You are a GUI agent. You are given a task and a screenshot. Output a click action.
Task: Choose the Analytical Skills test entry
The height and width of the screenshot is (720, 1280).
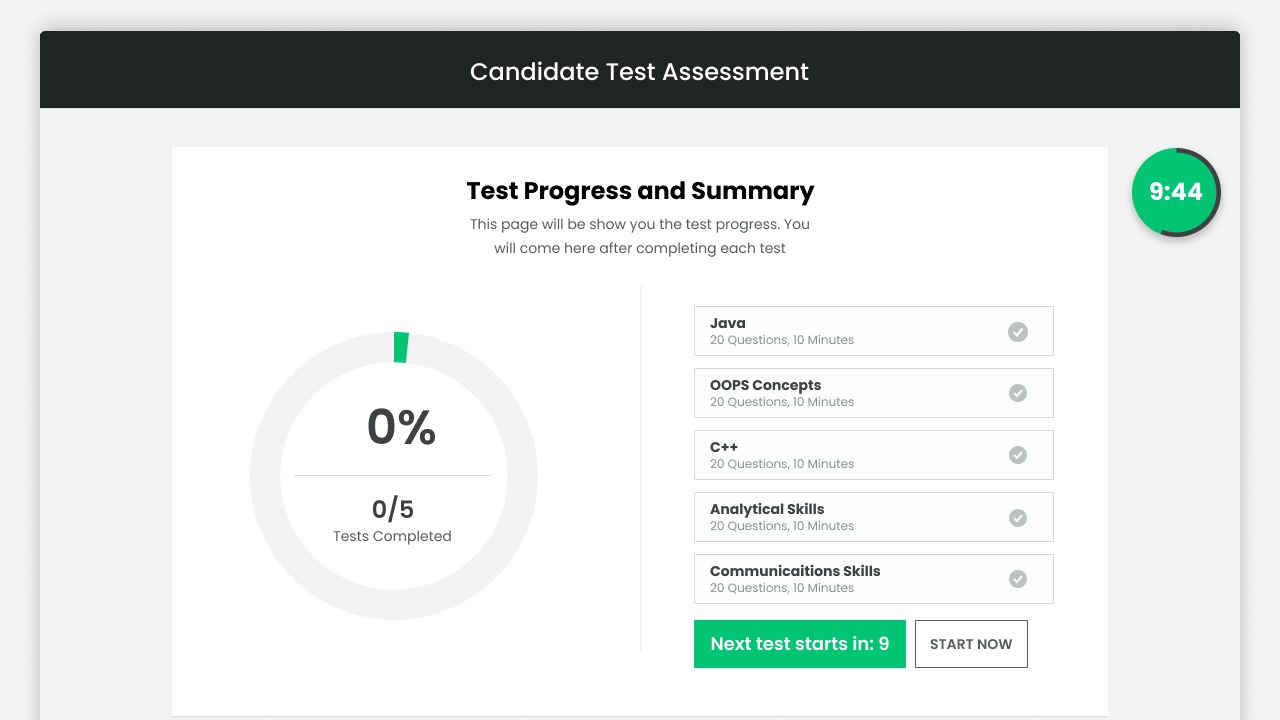click(x=874, y=517)
